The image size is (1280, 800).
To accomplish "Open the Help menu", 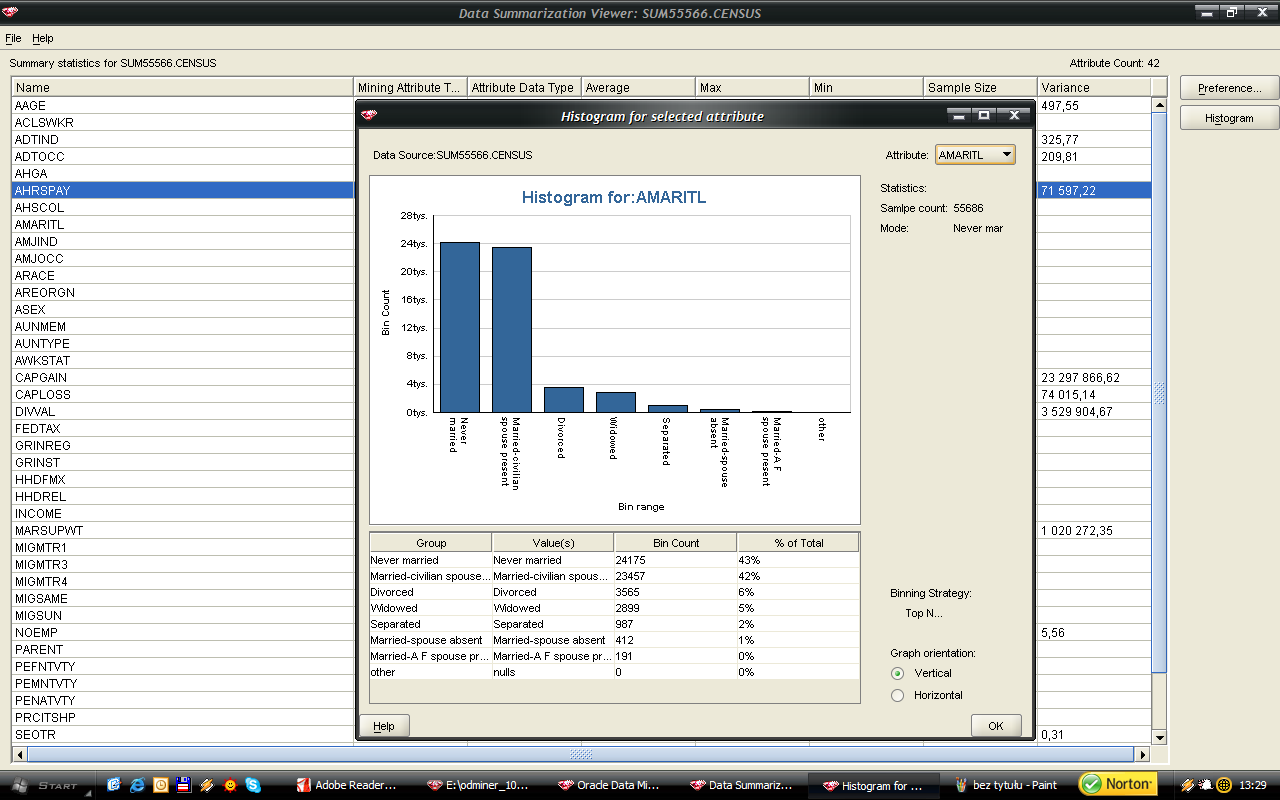I will (43, 38).
